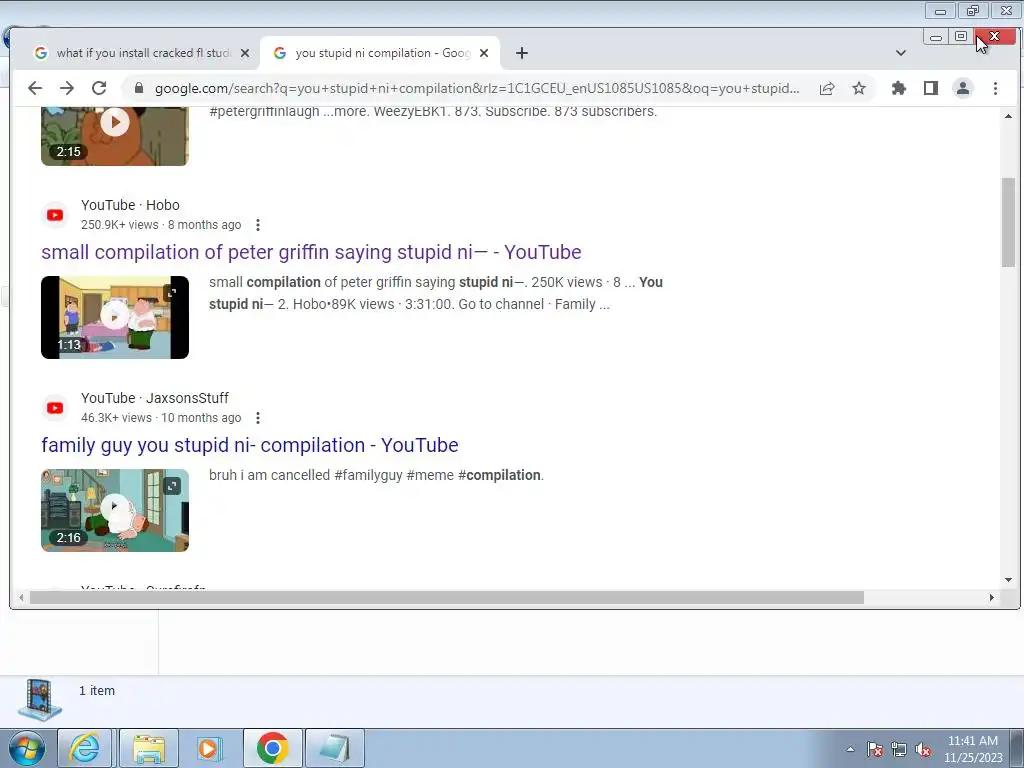Click the 'bruh i am cancelled' description text

[376, 475]
